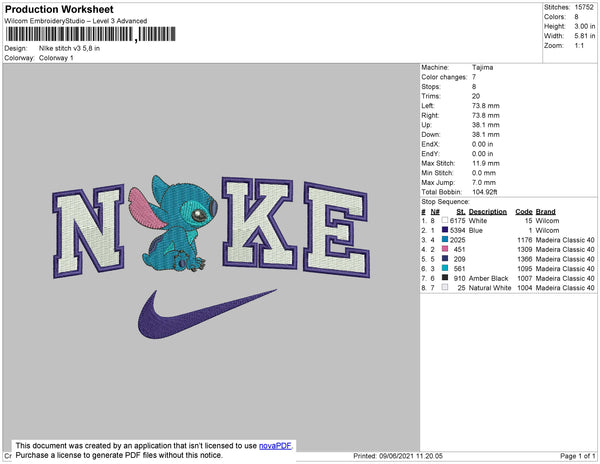
Task: Select the Width value '5.81 in'
Action: click(585, 36)
